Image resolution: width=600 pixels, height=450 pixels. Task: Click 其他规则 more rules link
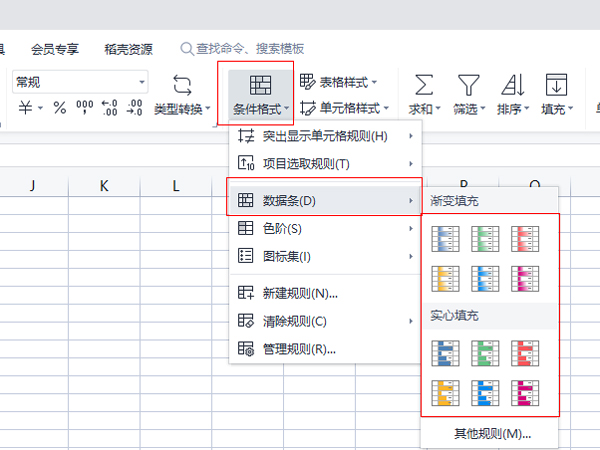coord(490,434)
